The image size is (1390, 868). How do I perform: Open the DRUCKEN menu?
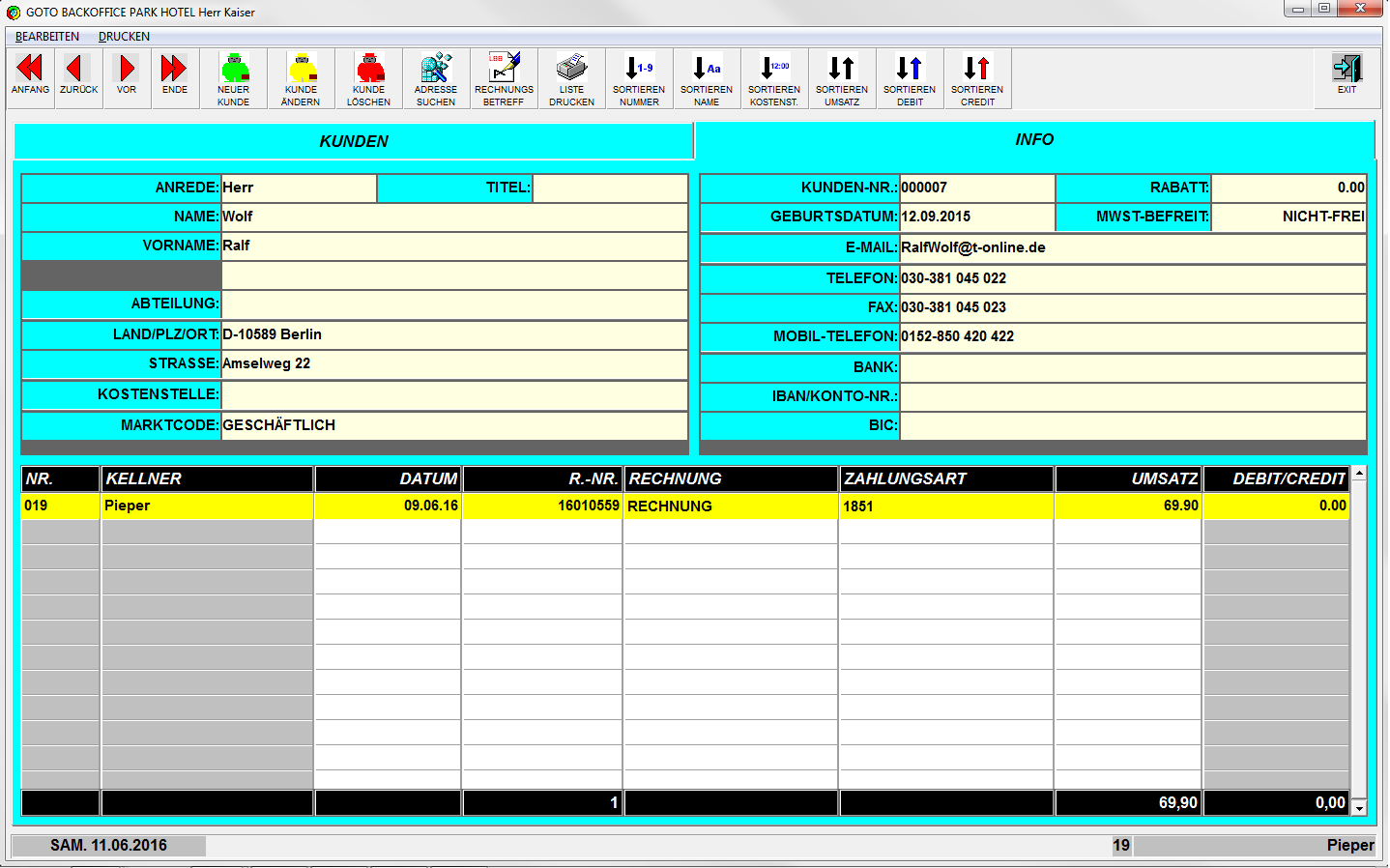click(x=124, y=37)
